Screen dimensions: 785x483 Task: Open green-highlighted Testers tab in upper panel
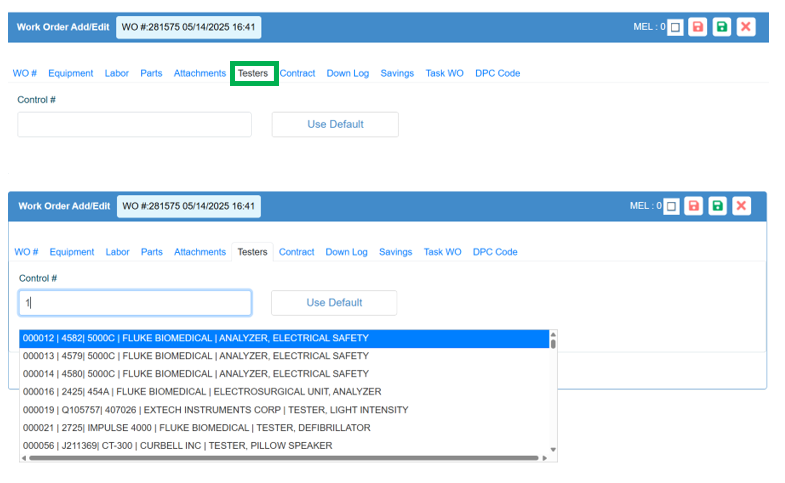[253, 73]
